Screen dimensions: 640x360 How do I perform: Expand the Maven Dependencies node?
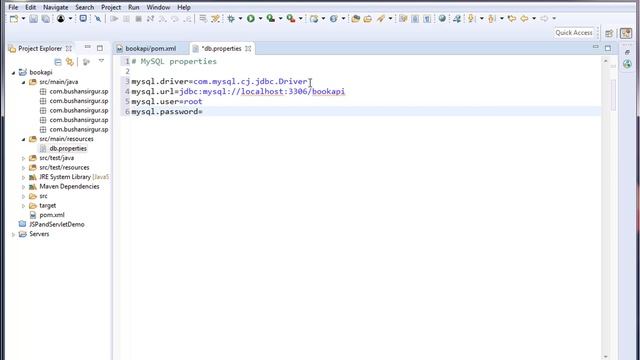pos(23,187)
